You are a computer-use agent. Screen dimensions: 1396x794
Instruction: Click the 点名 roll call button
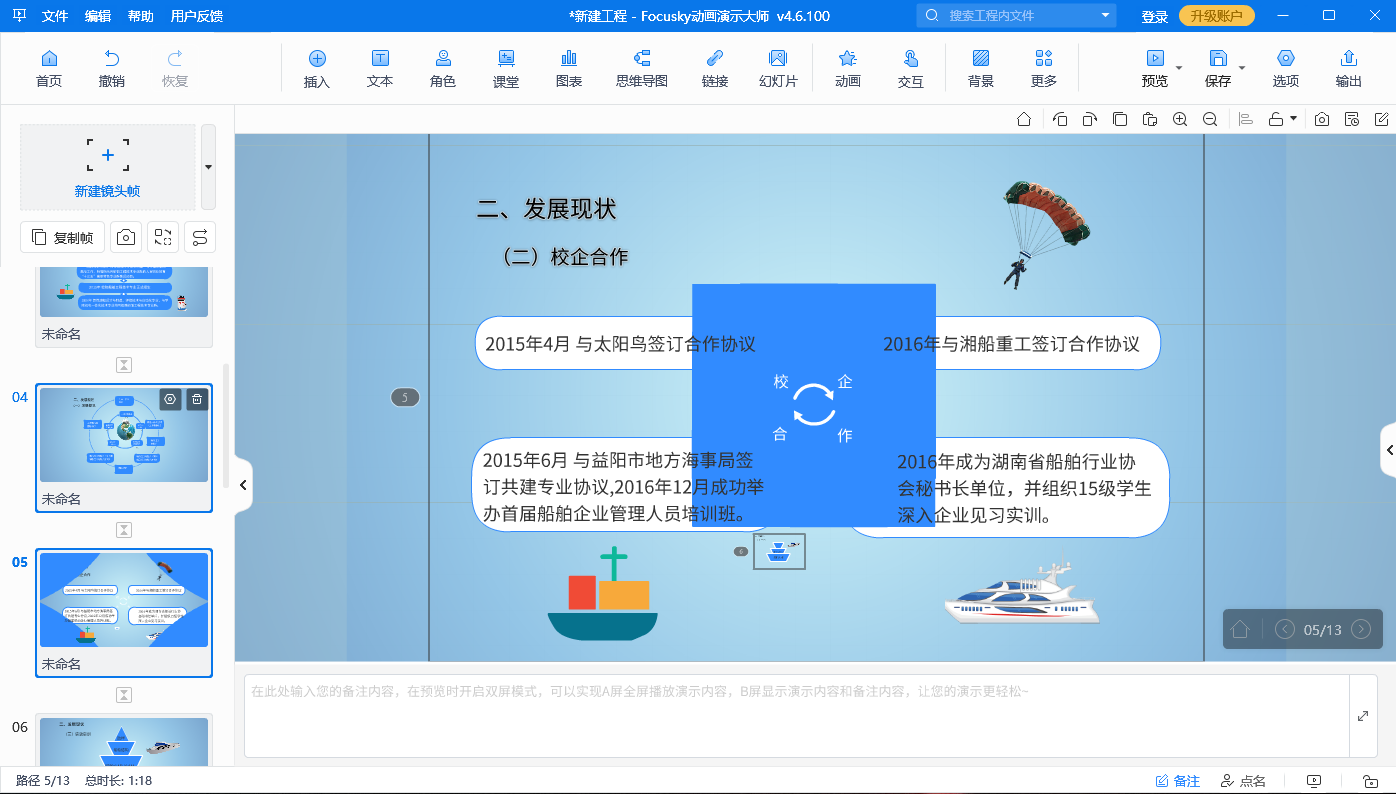(1243, 781)
